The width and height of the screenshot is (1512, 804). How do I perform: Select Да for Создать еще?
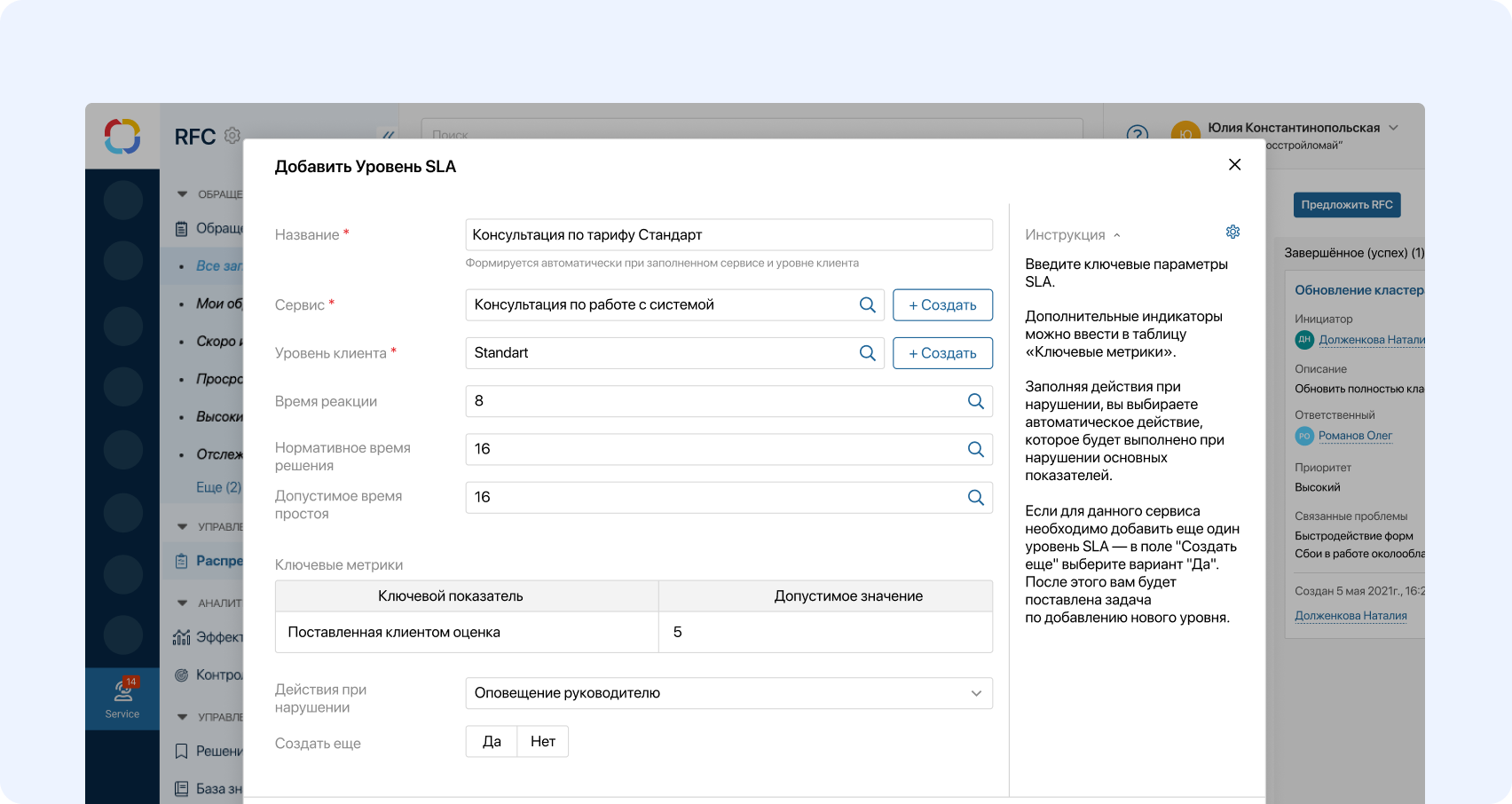coord(491,741)
